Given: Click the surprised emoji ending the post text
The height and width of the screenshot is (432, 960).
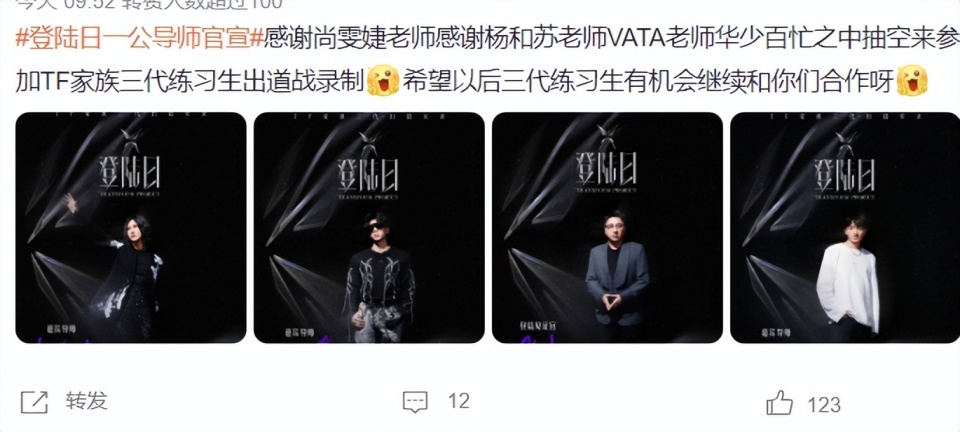Looking at the screenshot, I should click(912, 81).
